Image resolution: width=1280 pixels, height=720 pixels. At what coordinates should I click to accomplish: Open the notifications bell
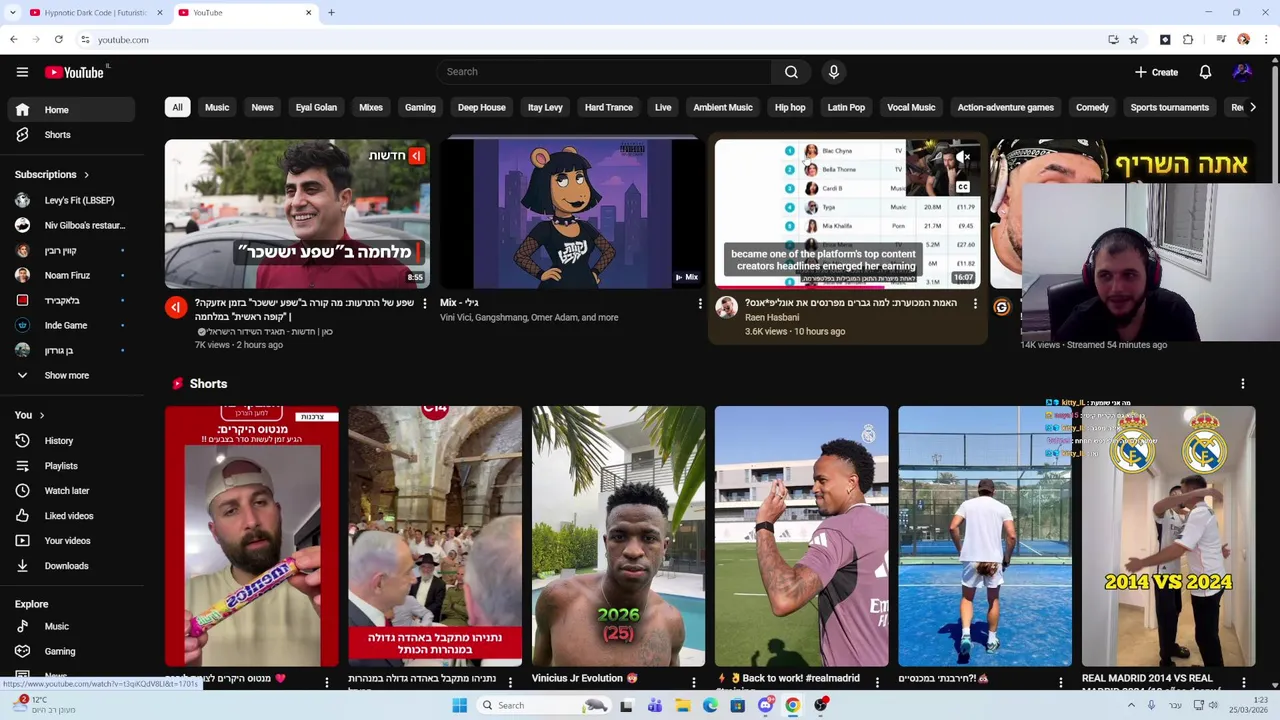tap(1205, 72)
